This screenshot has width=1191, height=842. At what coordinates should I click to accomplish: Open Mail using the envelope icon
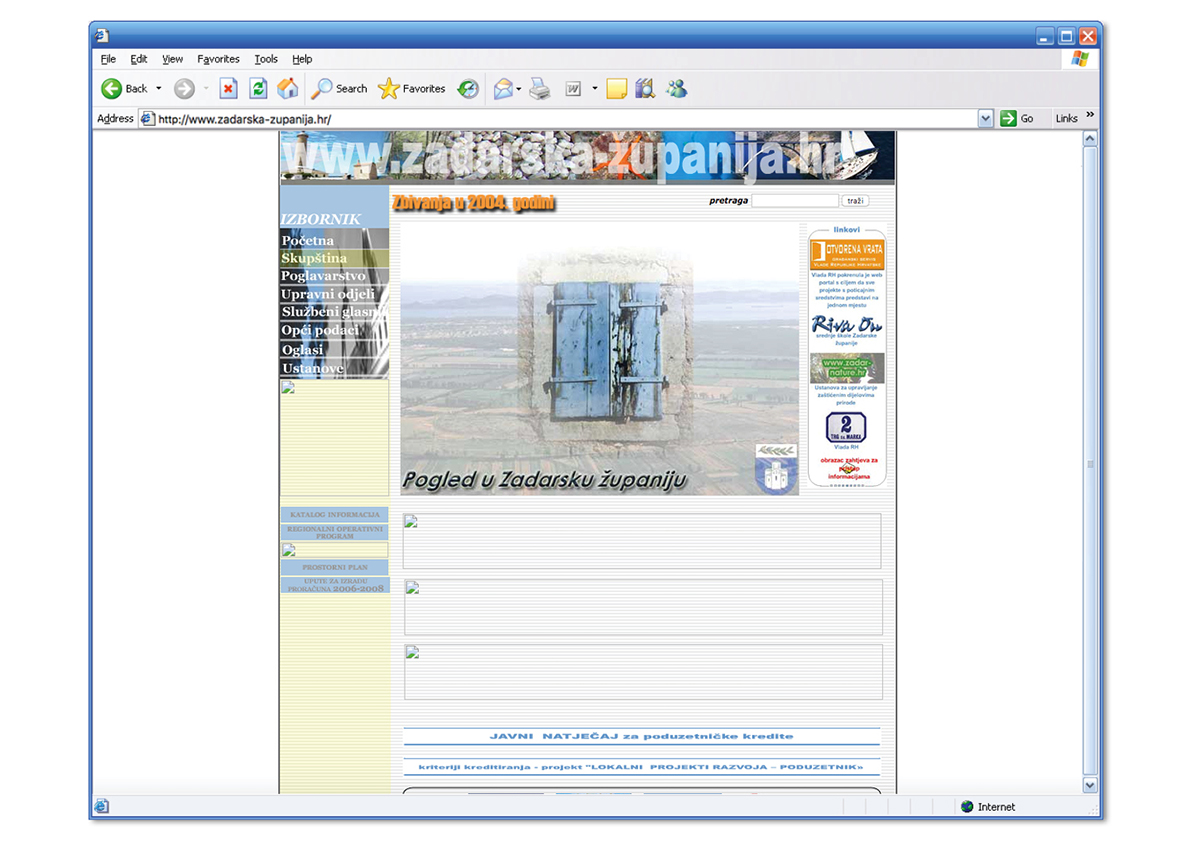coord(502,88)
